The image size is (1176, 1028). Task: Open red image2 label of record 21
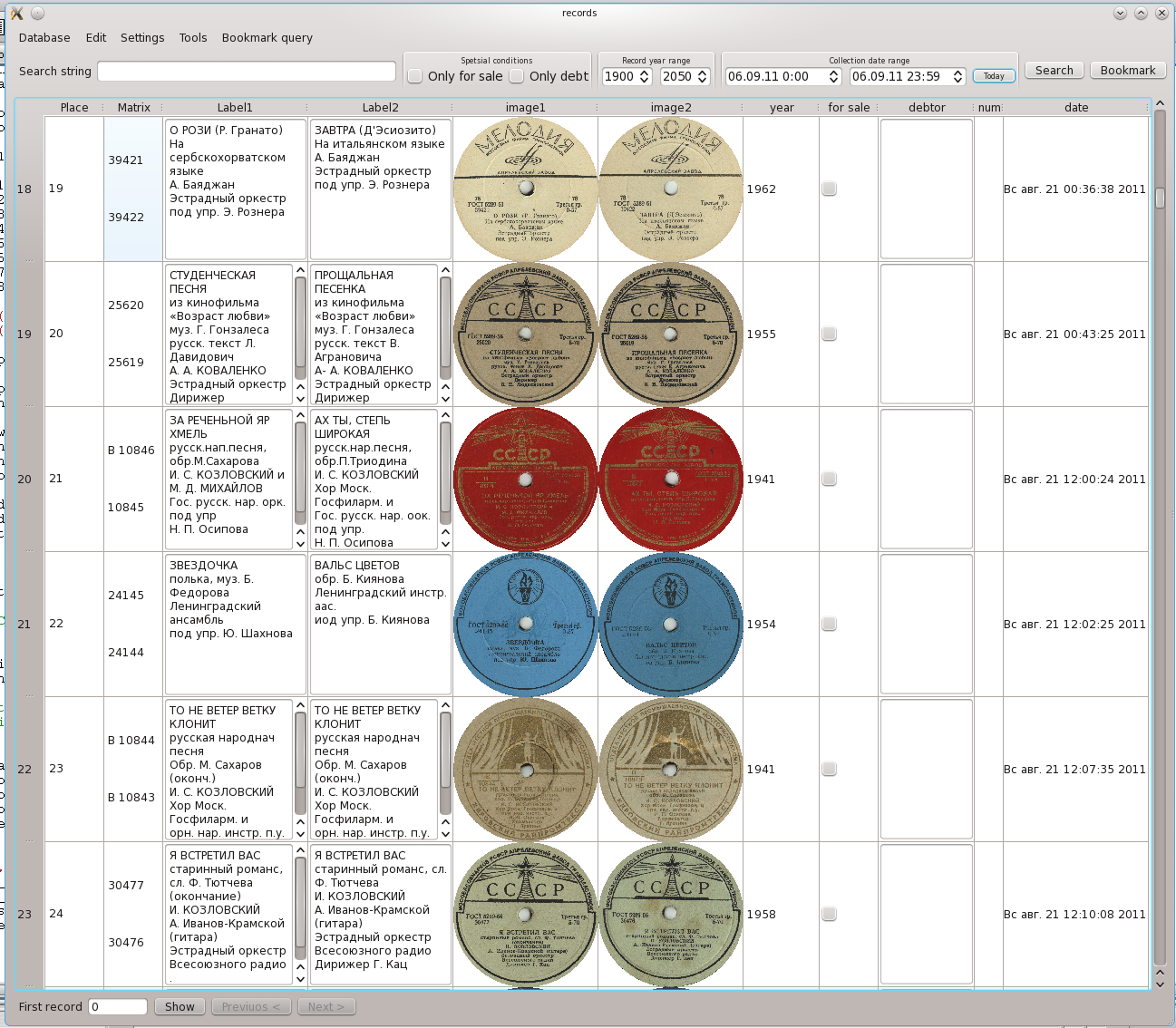[671, 479]
